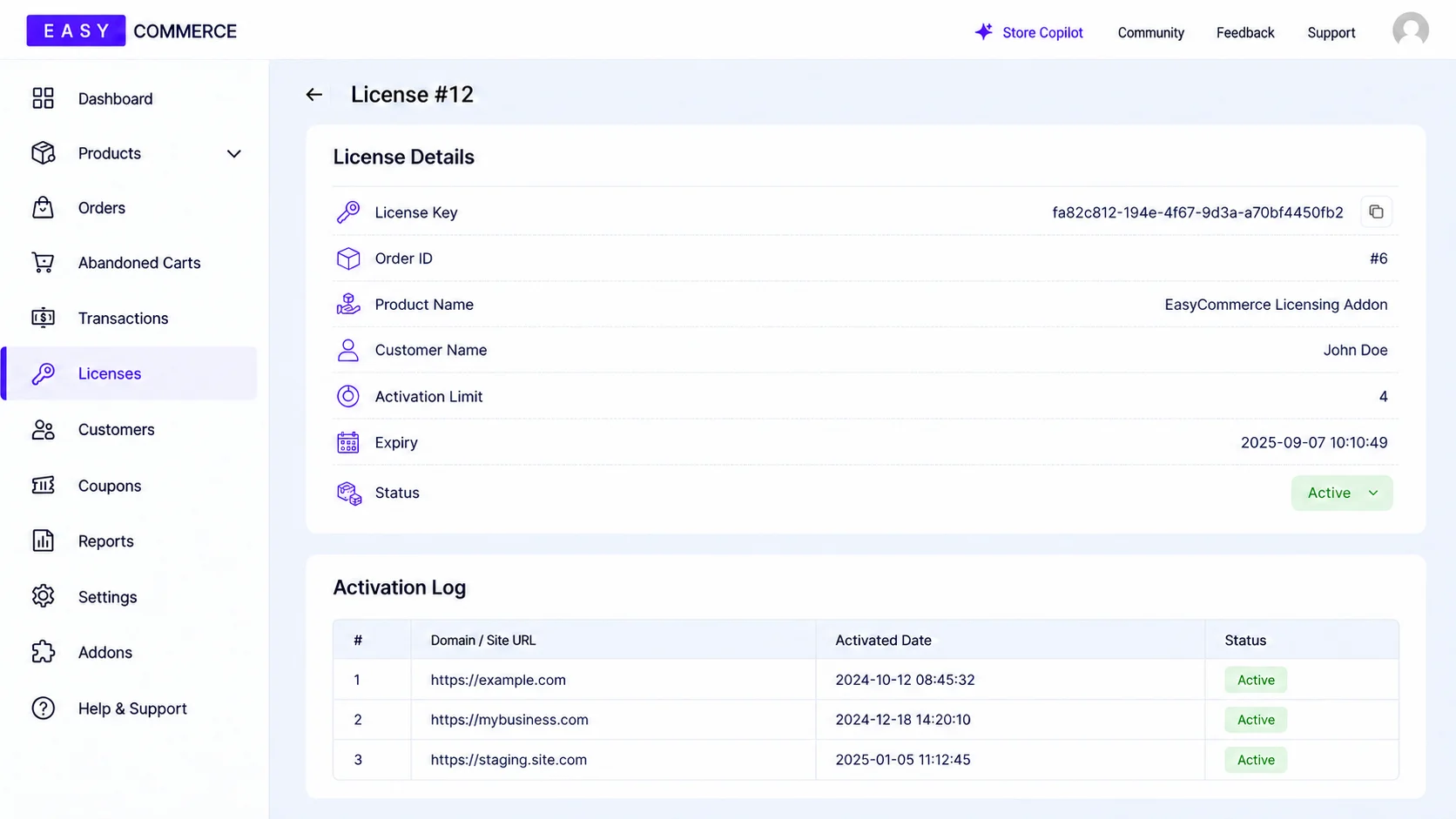Click the Dashboard grid icon in sidebar
The image size is (1456, 819).
pos(43,98)
